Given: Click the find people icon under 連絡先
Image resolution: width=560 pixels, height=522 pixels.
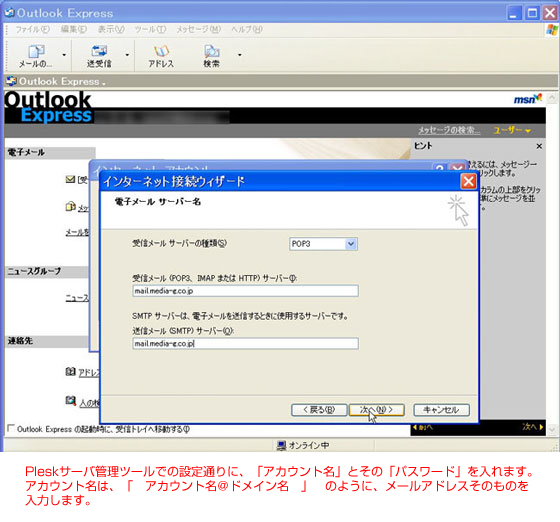Looking at the screenshot, I should click(71, 401).
